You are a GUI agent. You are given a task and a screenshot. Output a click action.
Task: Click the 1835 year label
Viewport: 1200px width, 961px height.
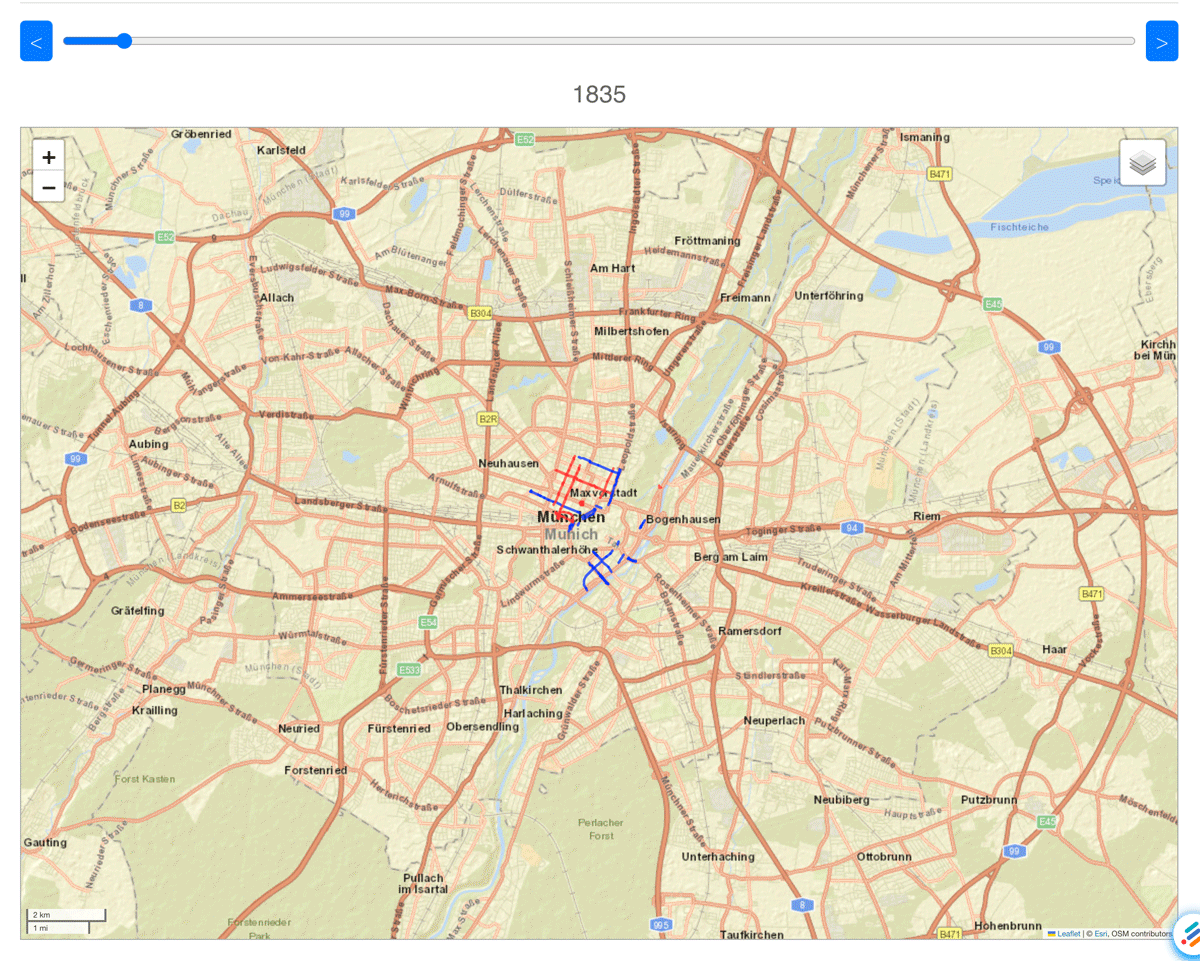click(599, 95)
